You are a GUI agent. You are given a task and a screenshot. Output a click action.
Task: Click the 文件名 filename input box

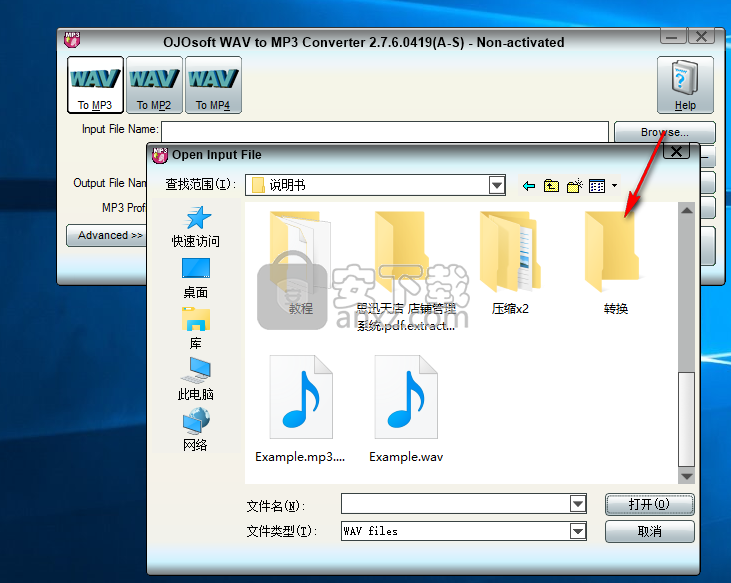(x=455, y=504)
